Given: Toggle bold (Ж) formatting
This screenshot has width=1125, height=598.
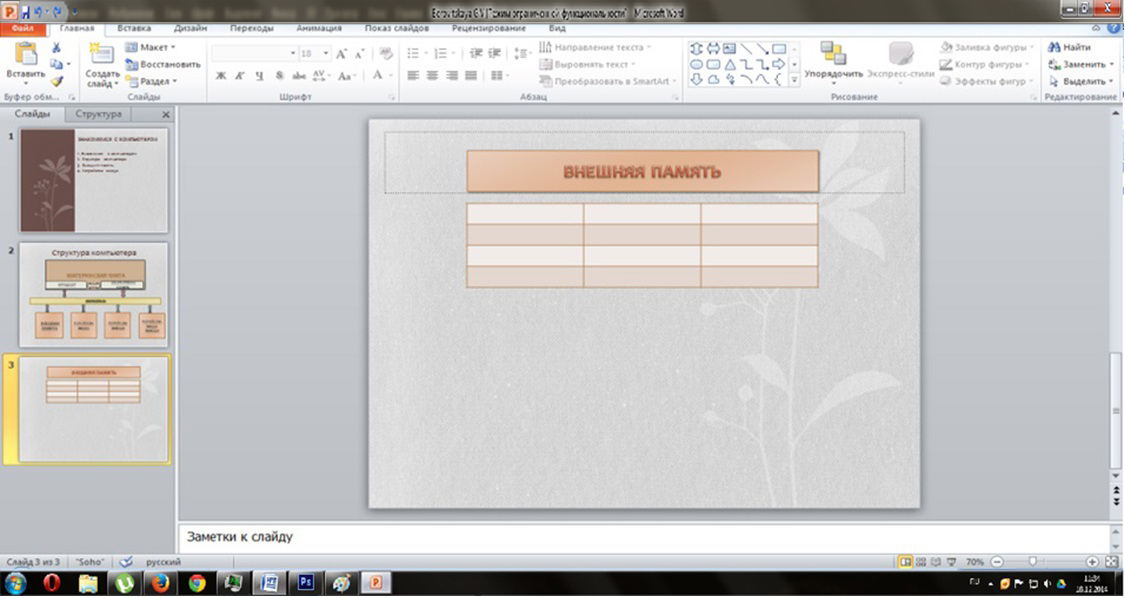Looking at the screenshot, I should [x=222, y=76].
